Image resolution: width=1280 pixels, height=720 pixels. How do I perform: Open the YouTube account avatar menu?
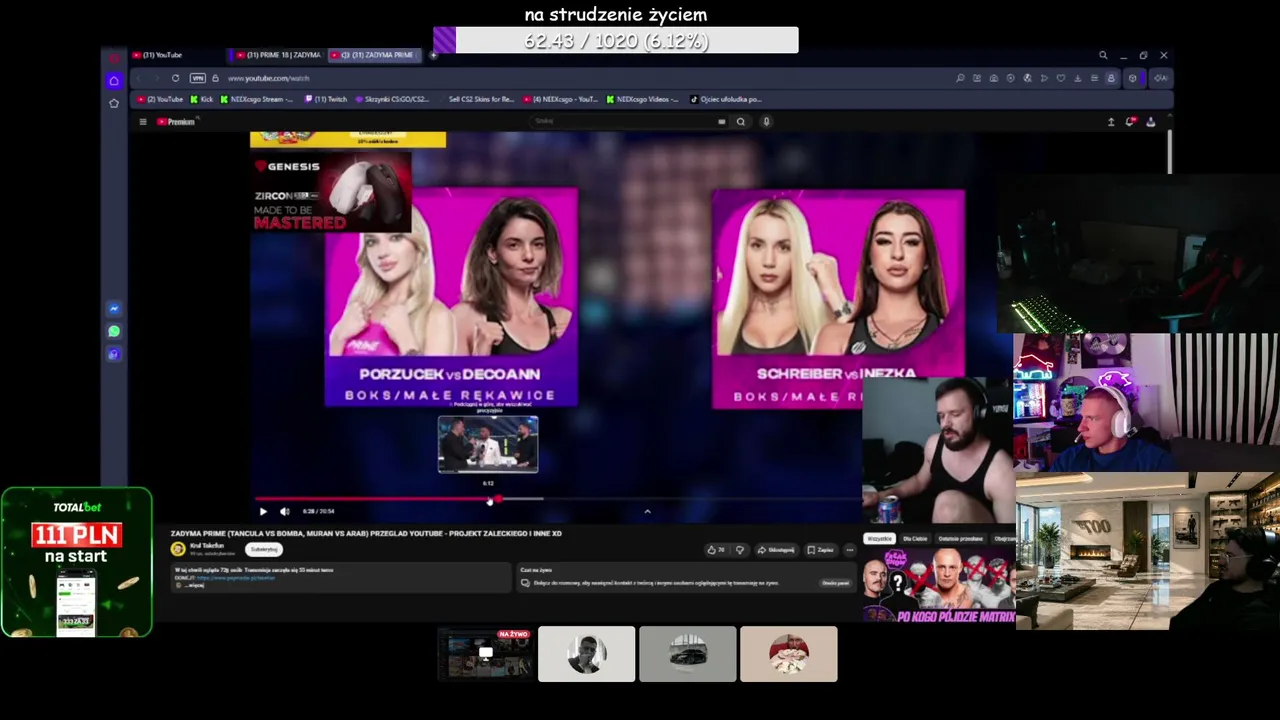[1151, 122]
